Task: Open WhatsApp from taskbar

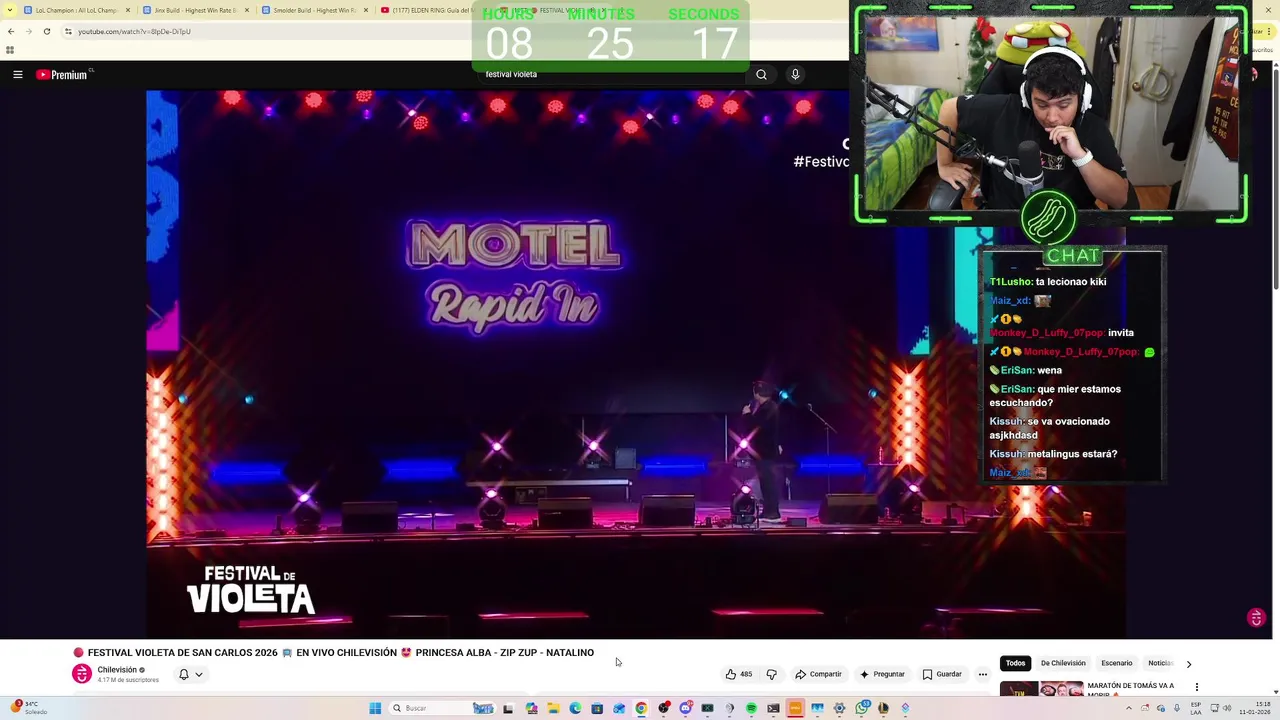Action: tap(861, 708)
